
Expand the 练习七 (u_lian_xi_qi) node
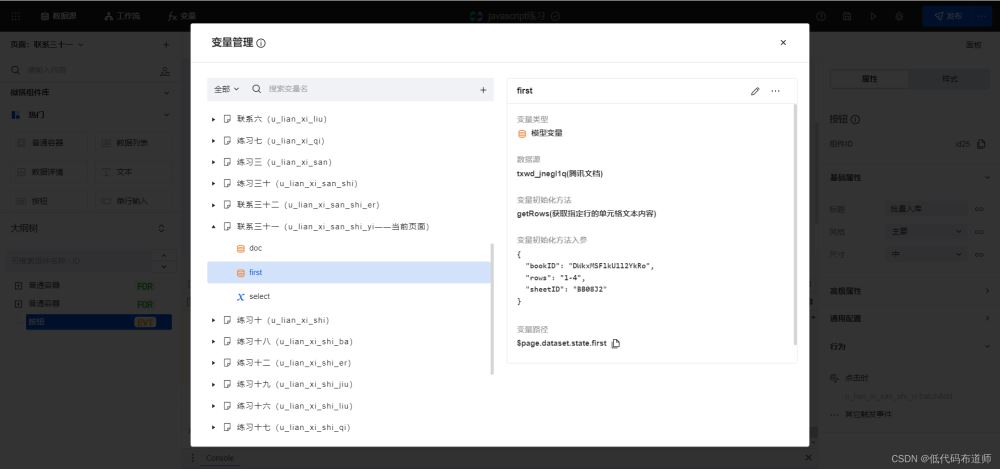coord(214,141)
